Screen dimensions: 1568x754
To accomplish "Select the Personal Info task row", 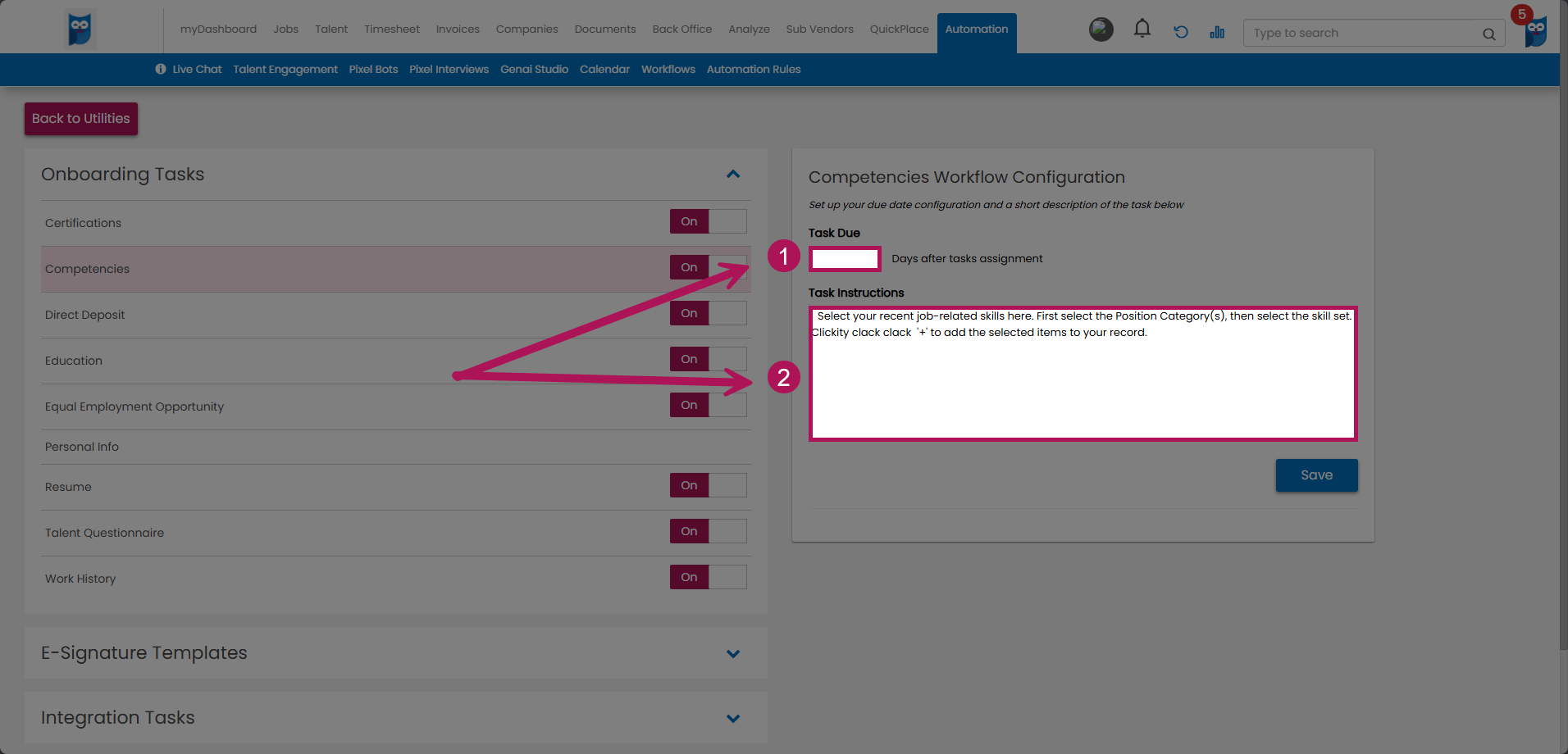I will (395, 447).
